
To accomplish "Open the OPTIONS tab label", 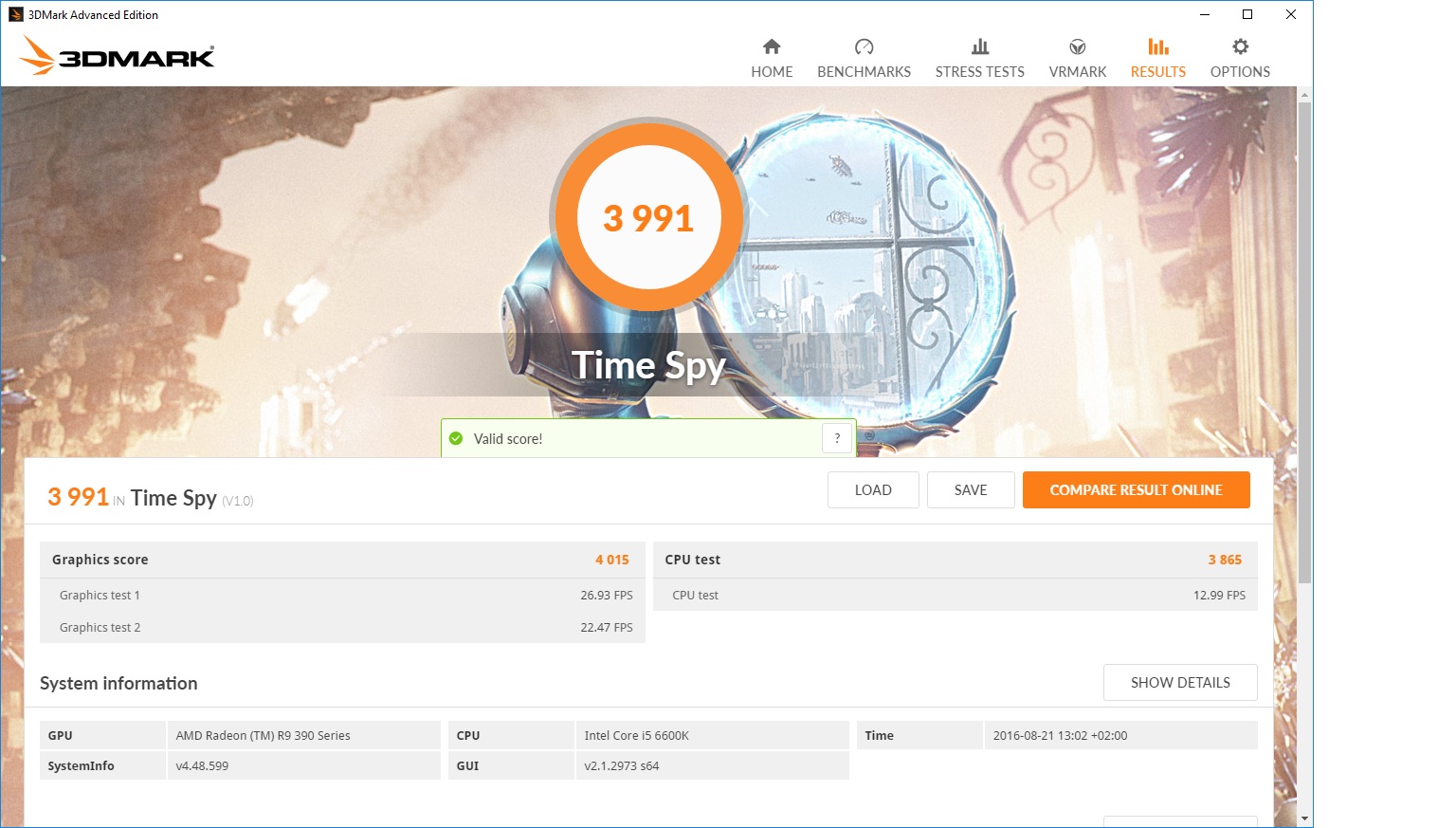I will pos(1240,72).
